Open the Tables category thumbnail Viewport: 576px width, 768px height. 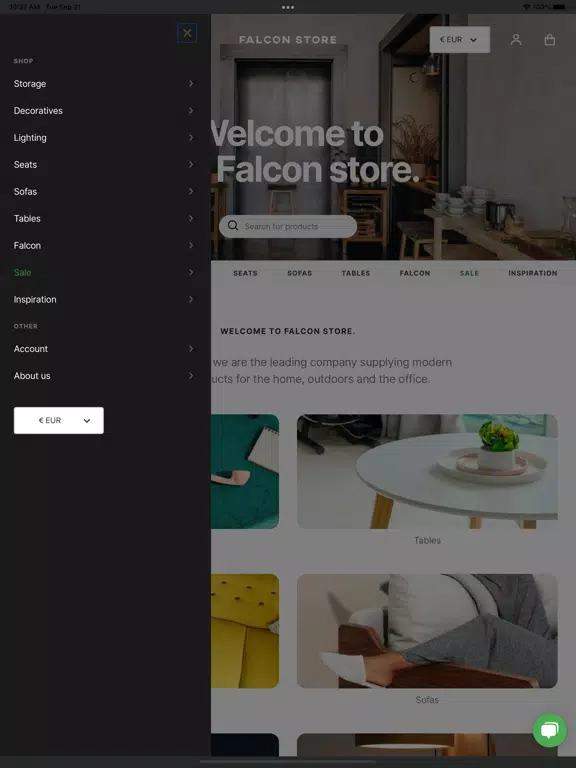427,472
